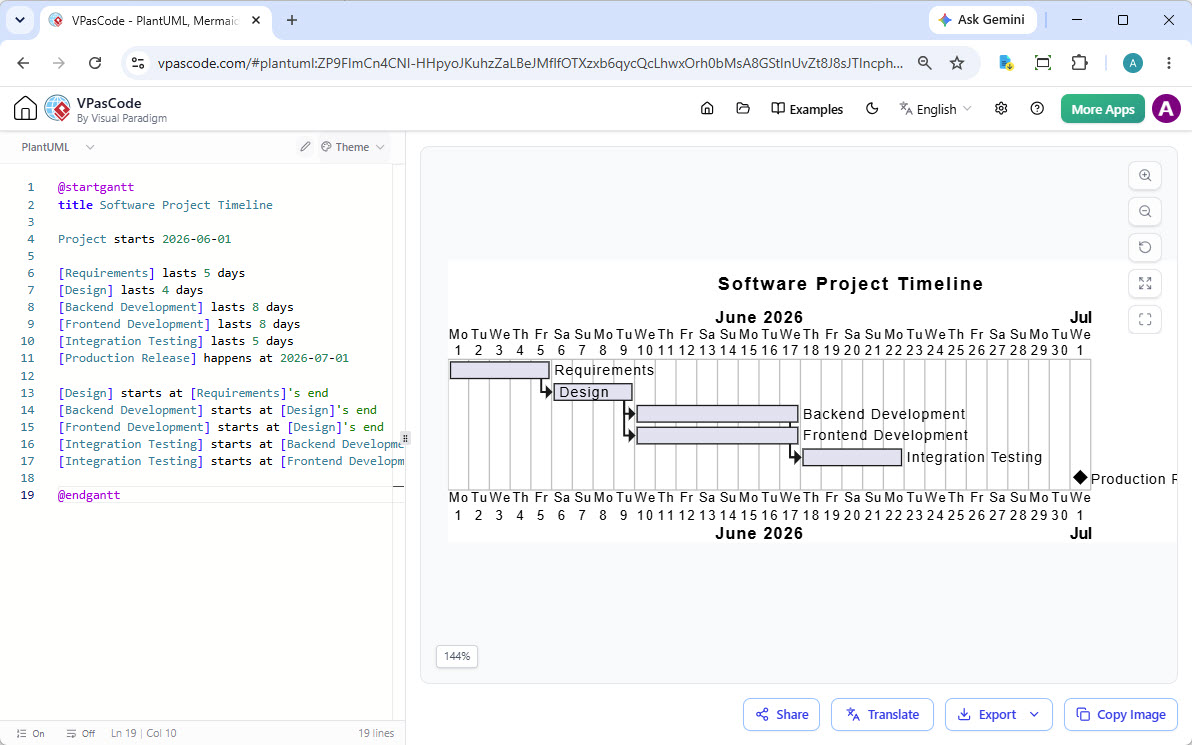
Task: Click the [Requirements] lasts 5 days line
Action: click(x=151, y=273)
